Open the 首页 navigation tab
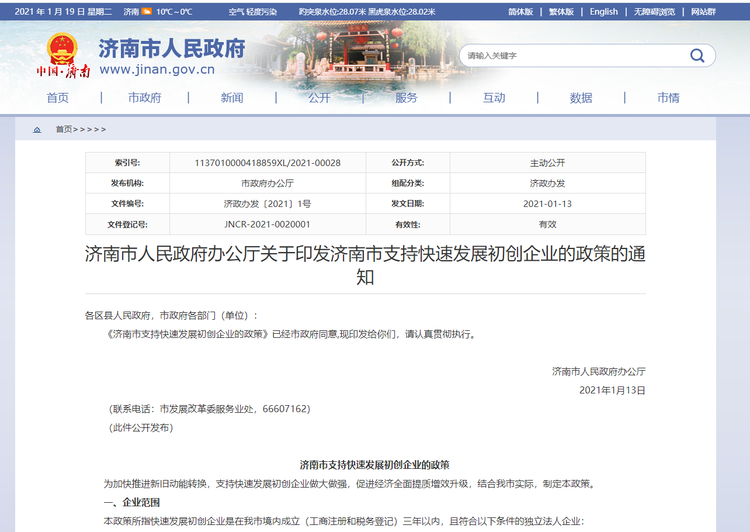The image size is (750, 532). pos(58,98)
